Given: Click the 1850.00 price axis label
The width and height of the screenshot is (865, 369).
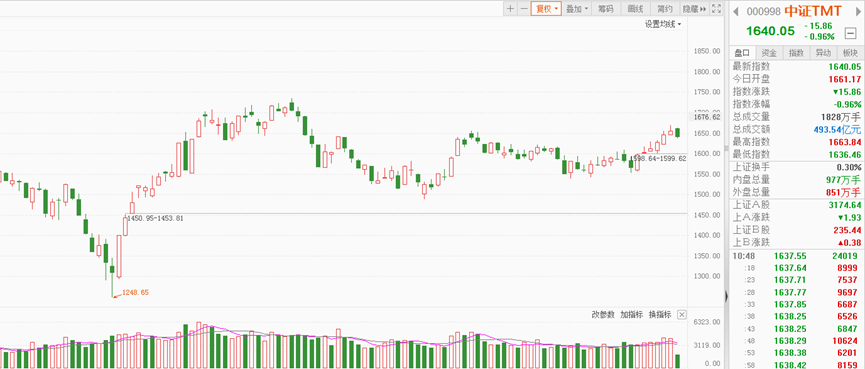Looking at the screenshot, I should (x=707, y=51).
